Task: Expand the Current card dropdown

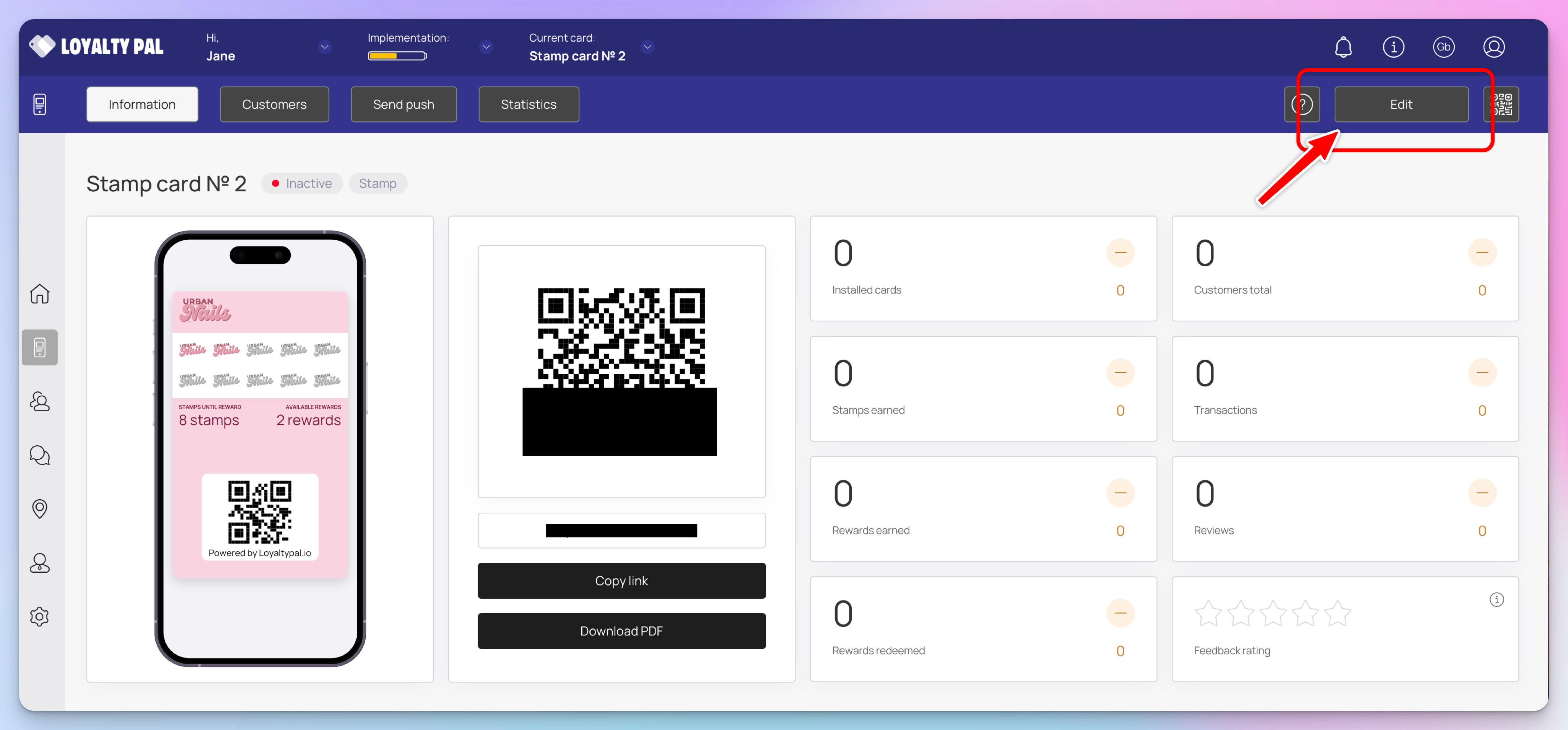Action: (x=647, y=47)
